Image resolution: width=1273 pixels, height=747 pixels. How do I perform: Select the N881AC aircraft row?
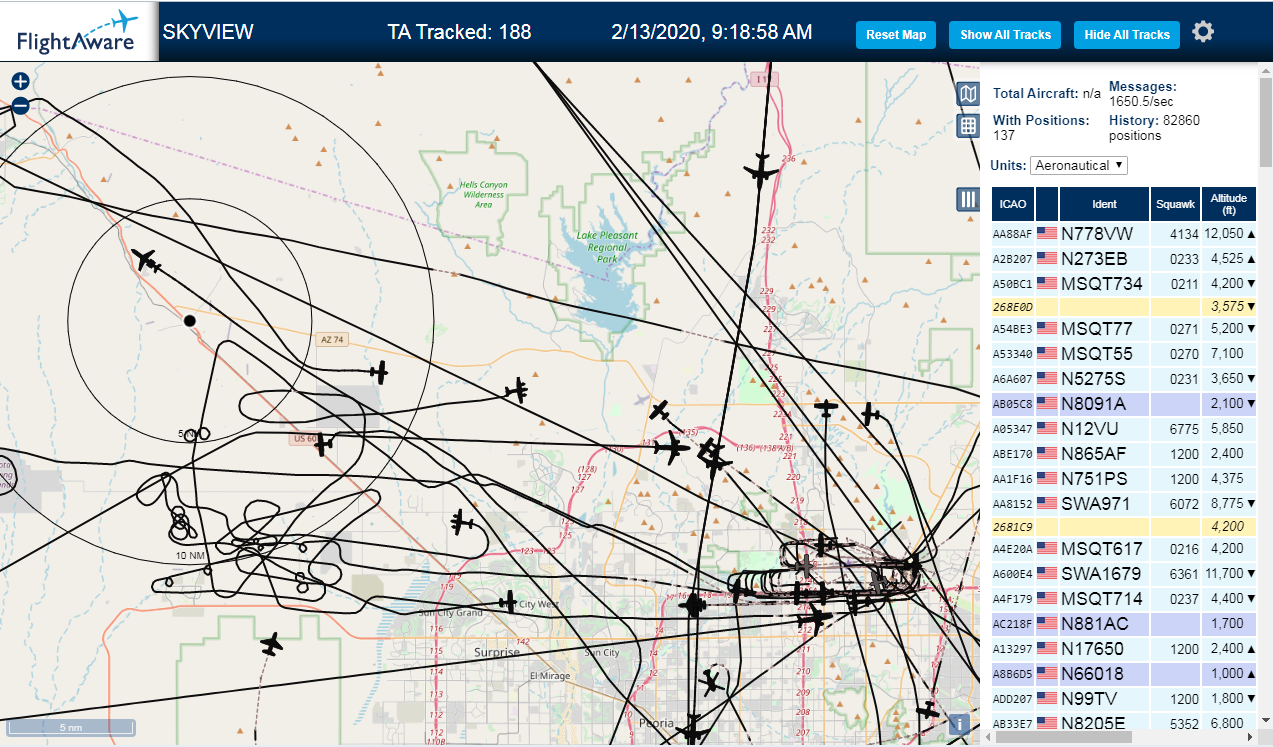pos(1124,623)
